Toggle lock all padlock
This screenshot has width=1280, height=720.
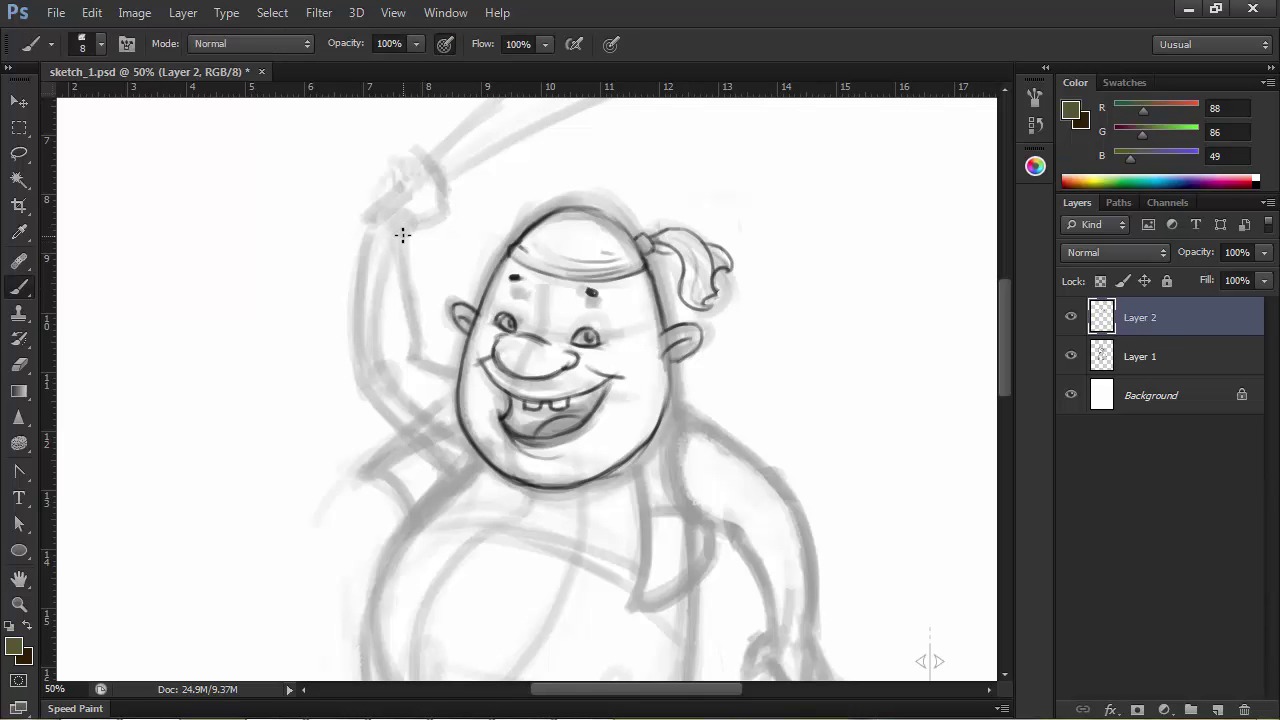(x=1166, y=281)
